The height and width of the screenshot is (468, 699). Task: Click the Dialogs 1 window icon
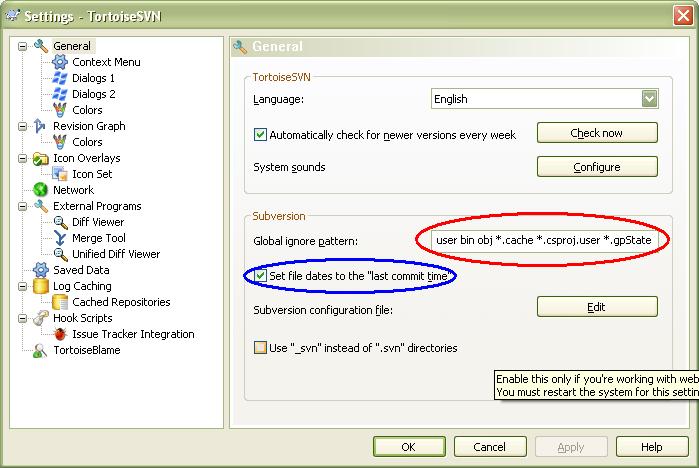60,78
